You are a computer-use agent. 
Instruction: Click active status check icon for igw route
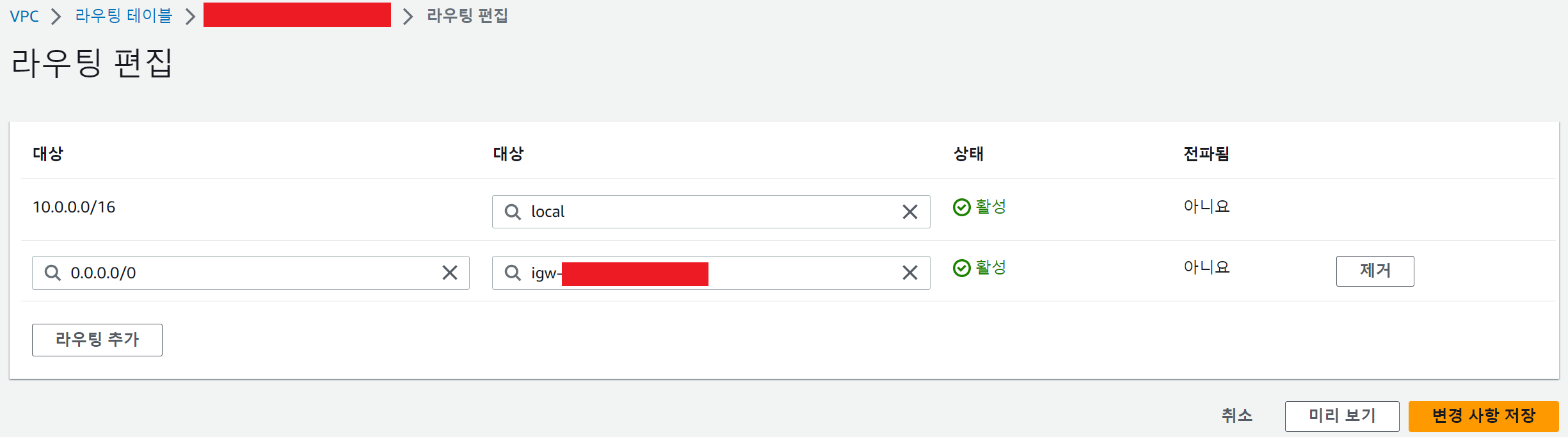[961, 268]
